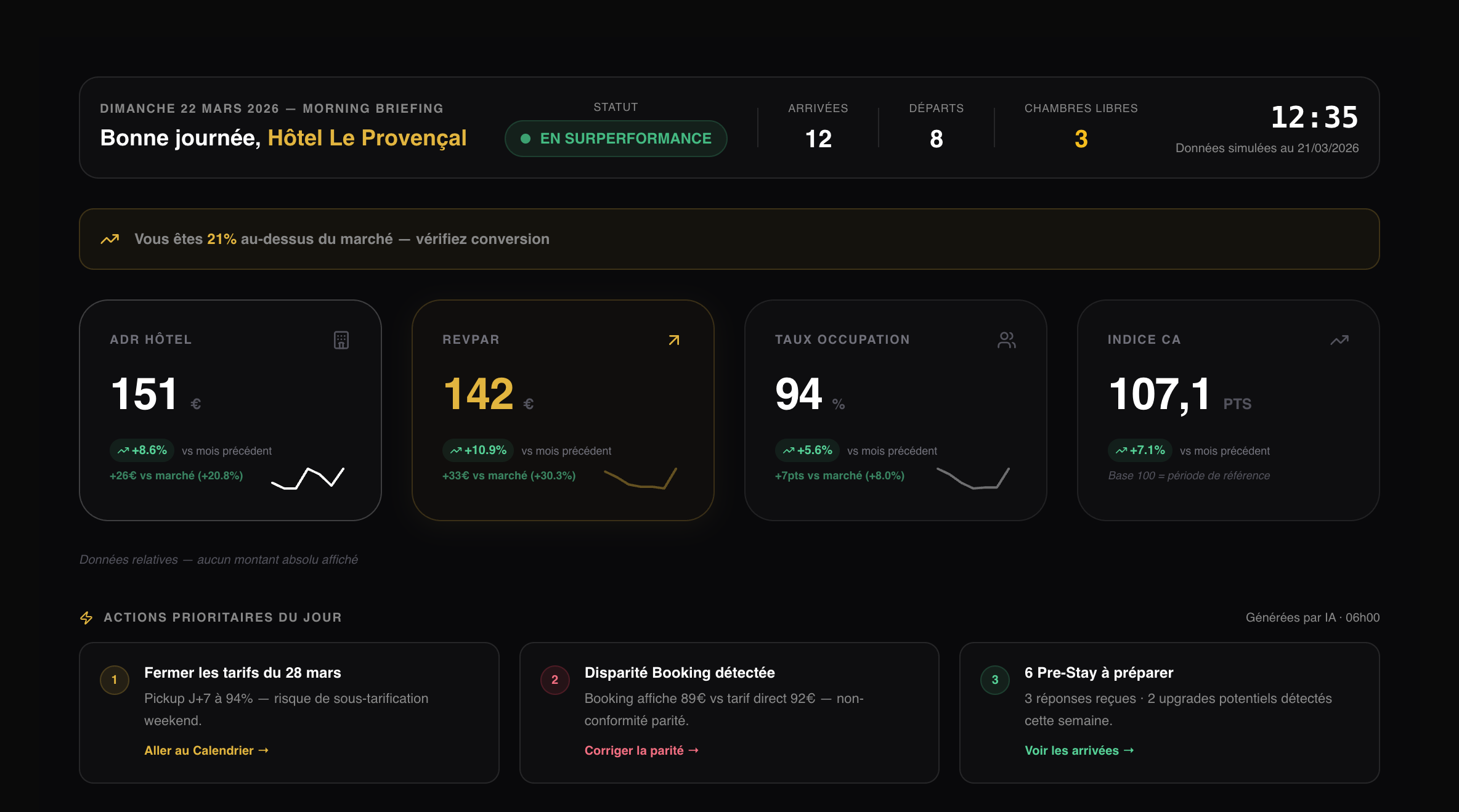Click the trend icon on Indice CA card
Viewport: 1459px width, 812px height.
[1339, 340]
